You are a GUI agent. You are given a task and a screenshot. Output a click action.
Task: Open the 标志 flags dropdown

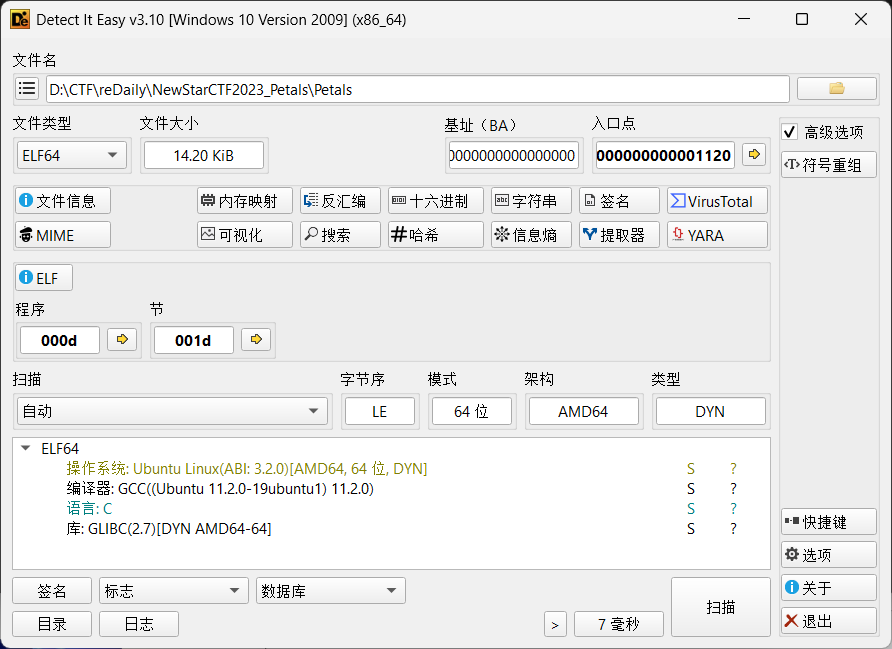pos(174,591)
